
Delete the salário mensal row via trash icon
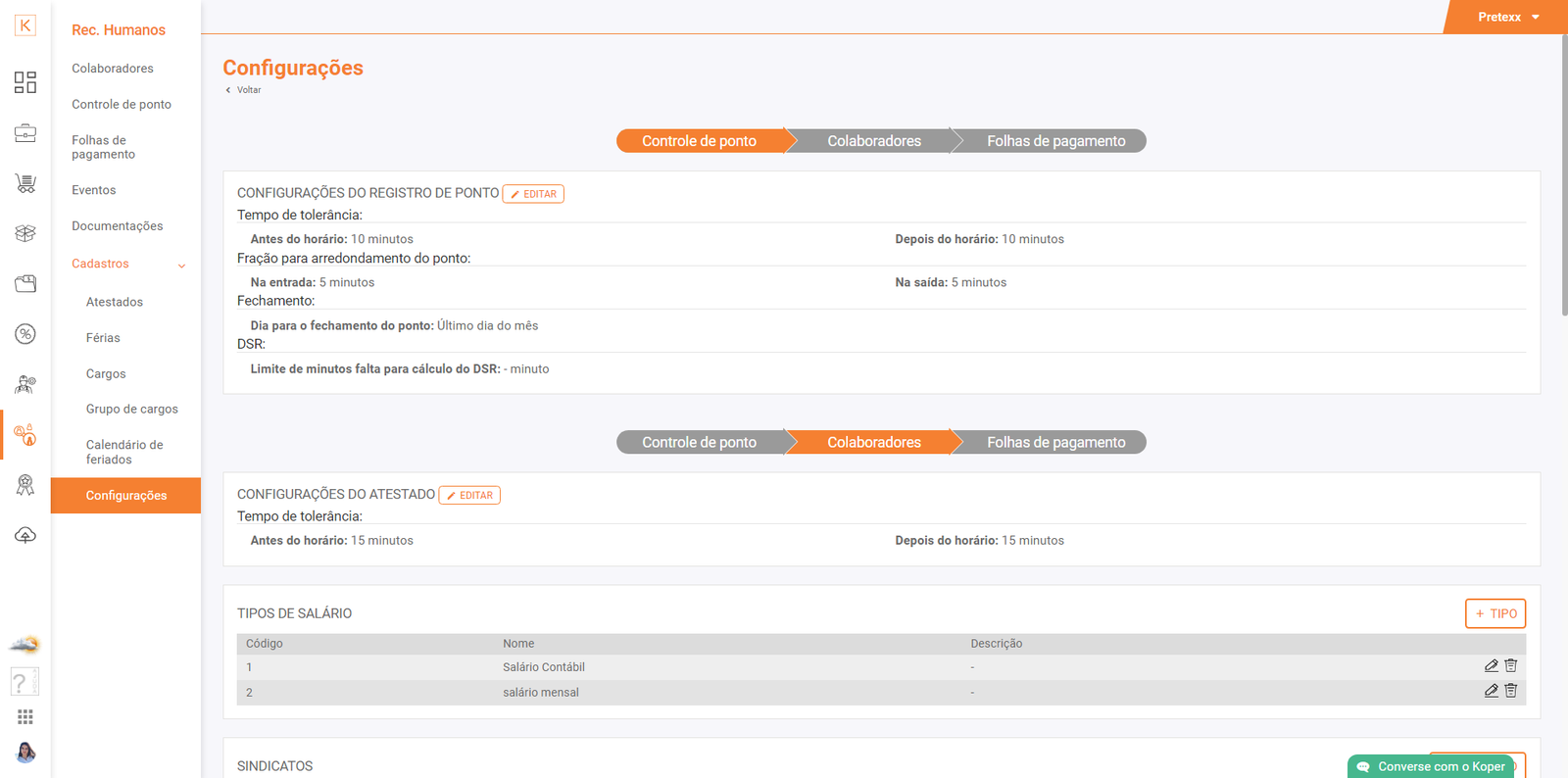1511,691
